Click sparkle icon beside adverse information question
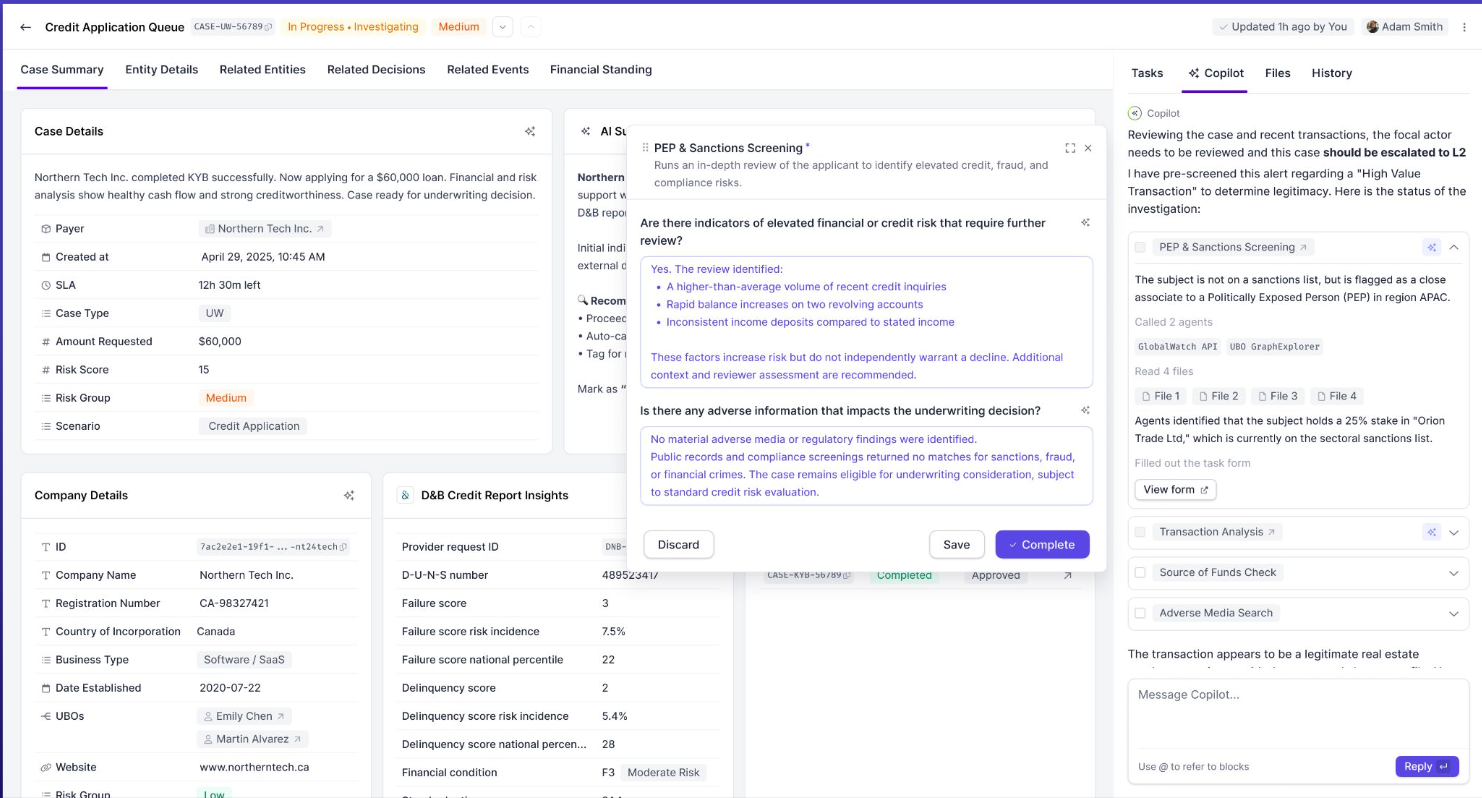The height and width of the screenshot is (798, 1482). click(1085, 410)
